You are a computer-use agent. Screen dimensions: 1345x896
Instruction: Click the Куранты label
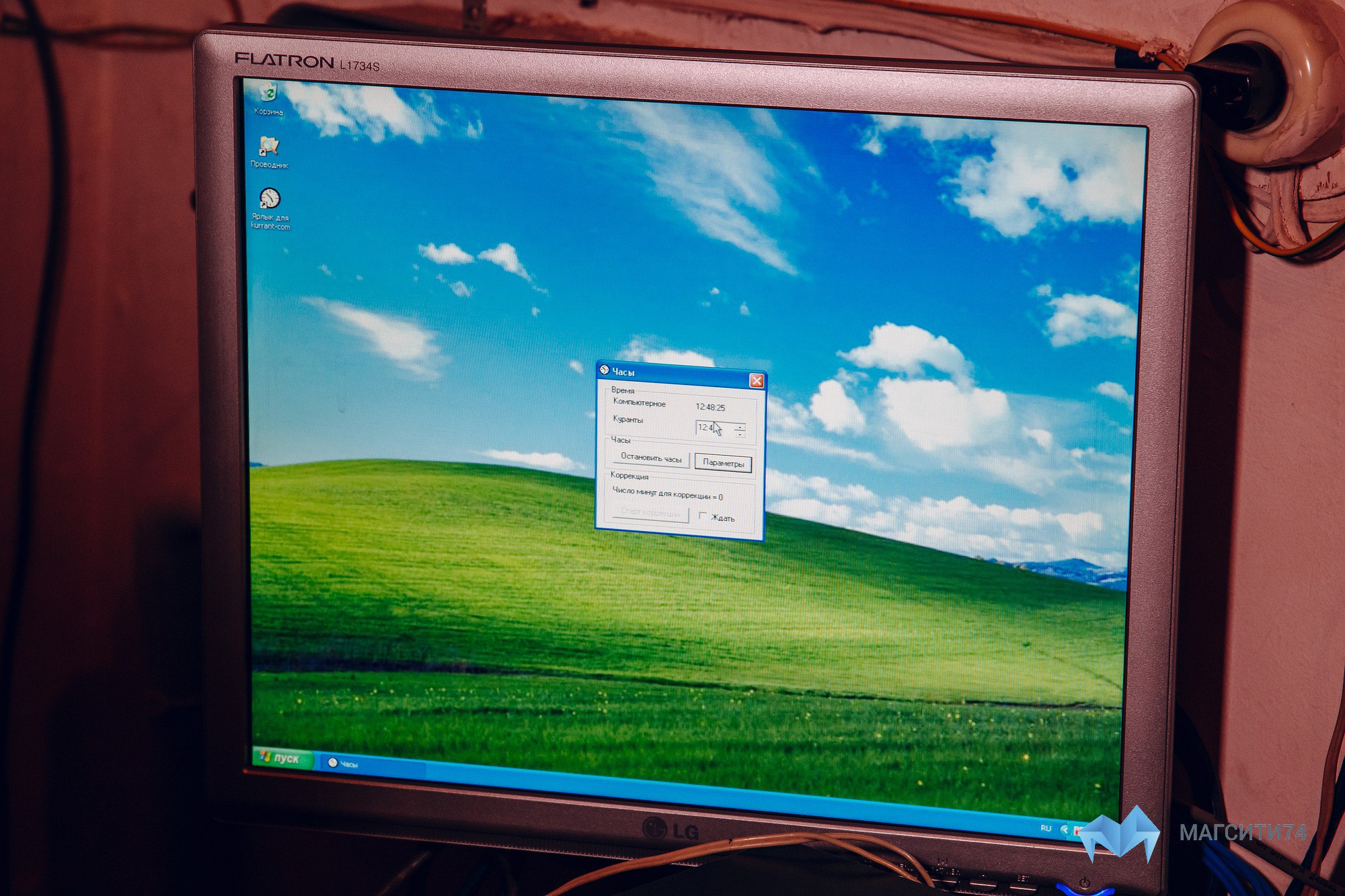pyautogui.click(x=627, y=419)
